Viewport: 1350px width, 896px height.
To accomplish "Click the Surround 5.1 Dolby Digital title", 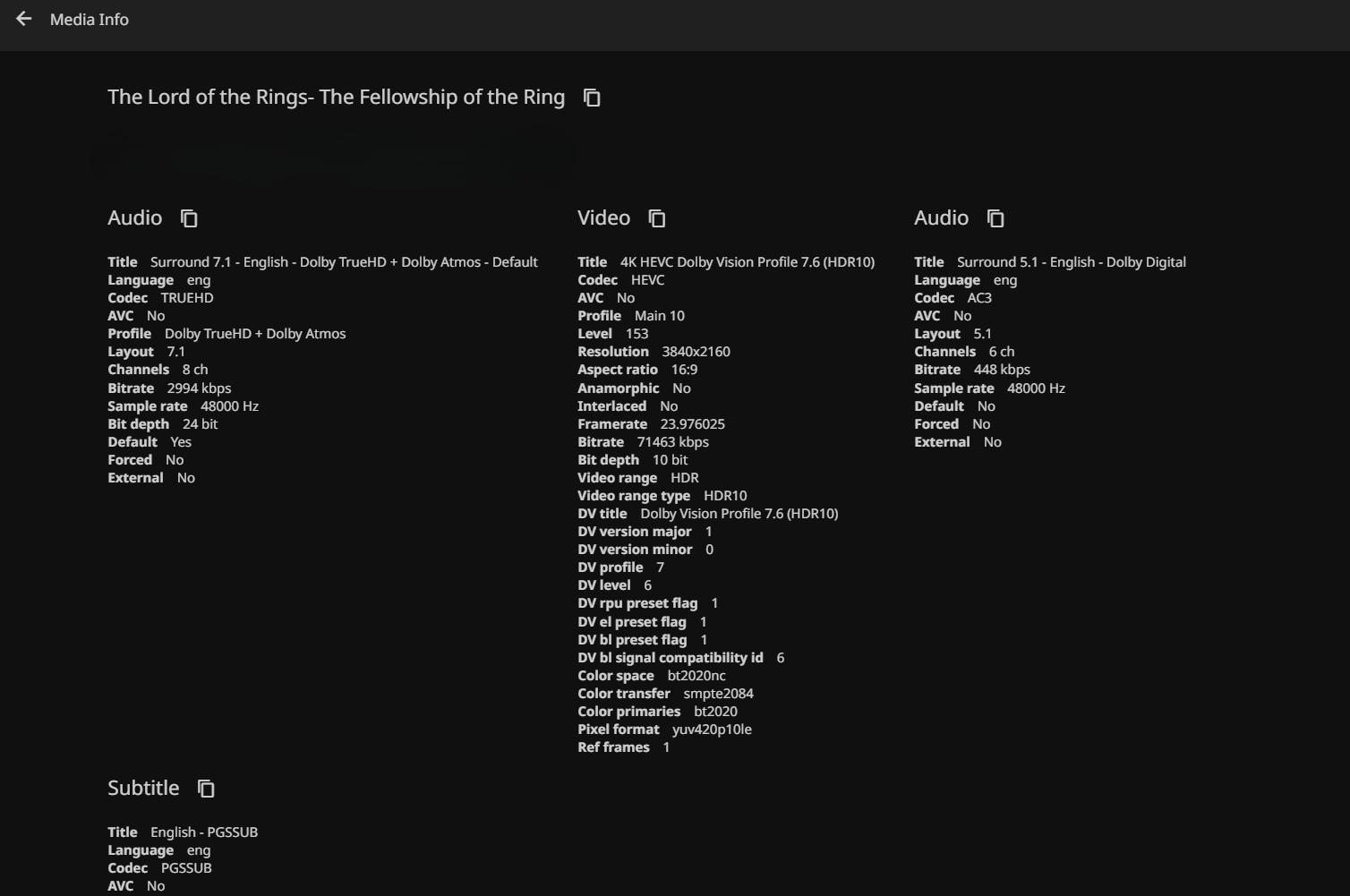I will (x=1071, y=262).
